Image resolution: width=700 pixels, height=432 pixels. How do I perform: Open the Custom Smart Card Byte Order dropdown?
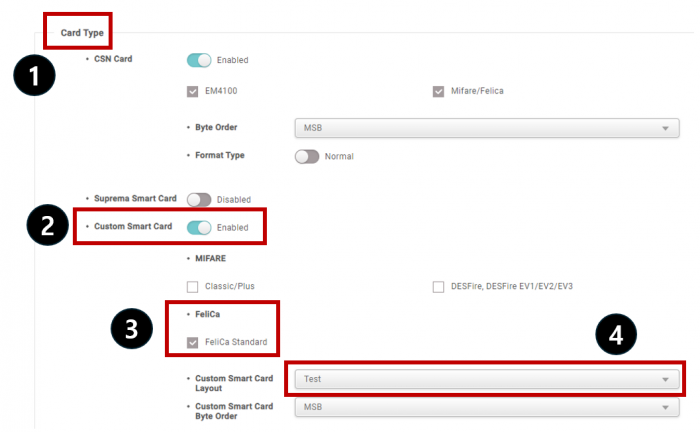coord(481,408)
